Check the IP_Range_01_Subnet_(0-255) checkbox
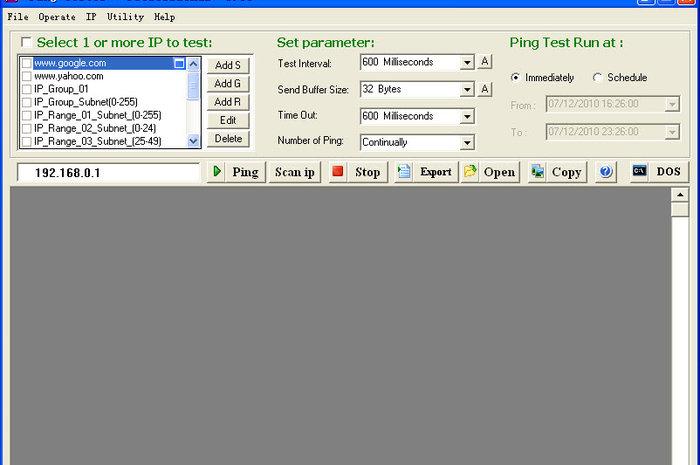700x465 pixels. tap(27, 116)
